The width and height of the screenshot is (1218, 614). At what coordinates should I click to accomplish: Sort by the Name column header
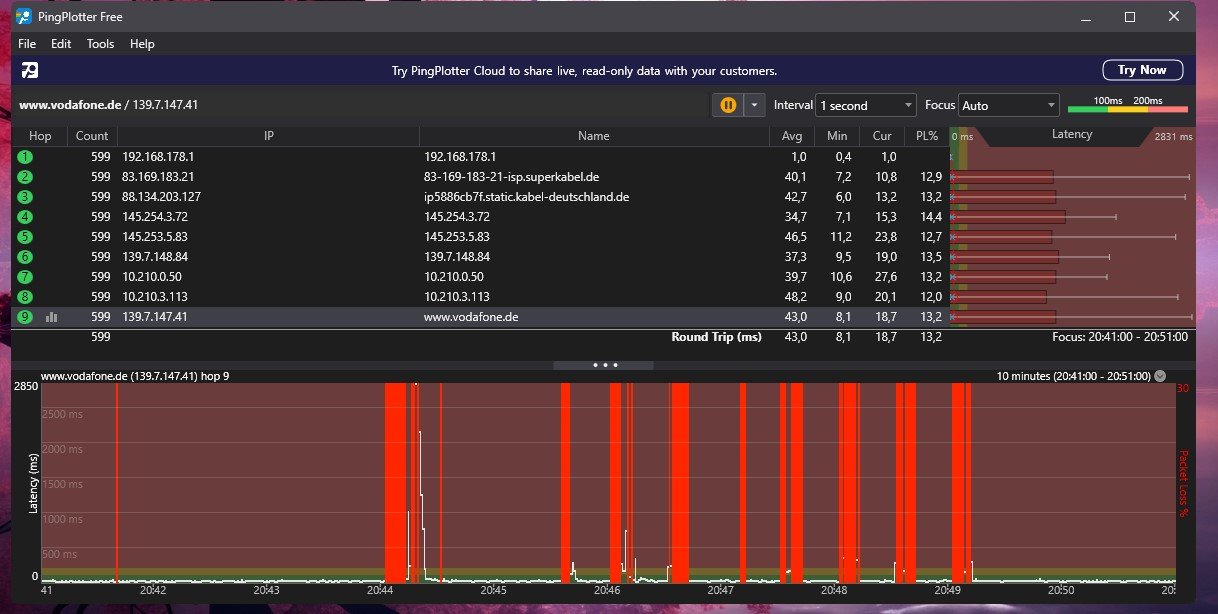tap(594, 135)
